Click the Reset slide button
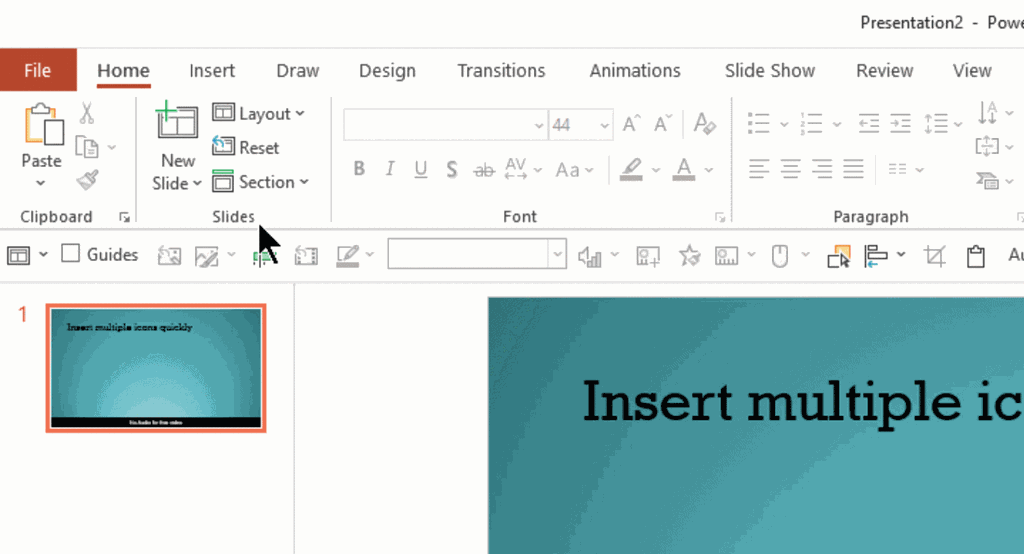This screenshot has width=1024, height=554. (246, 148)
